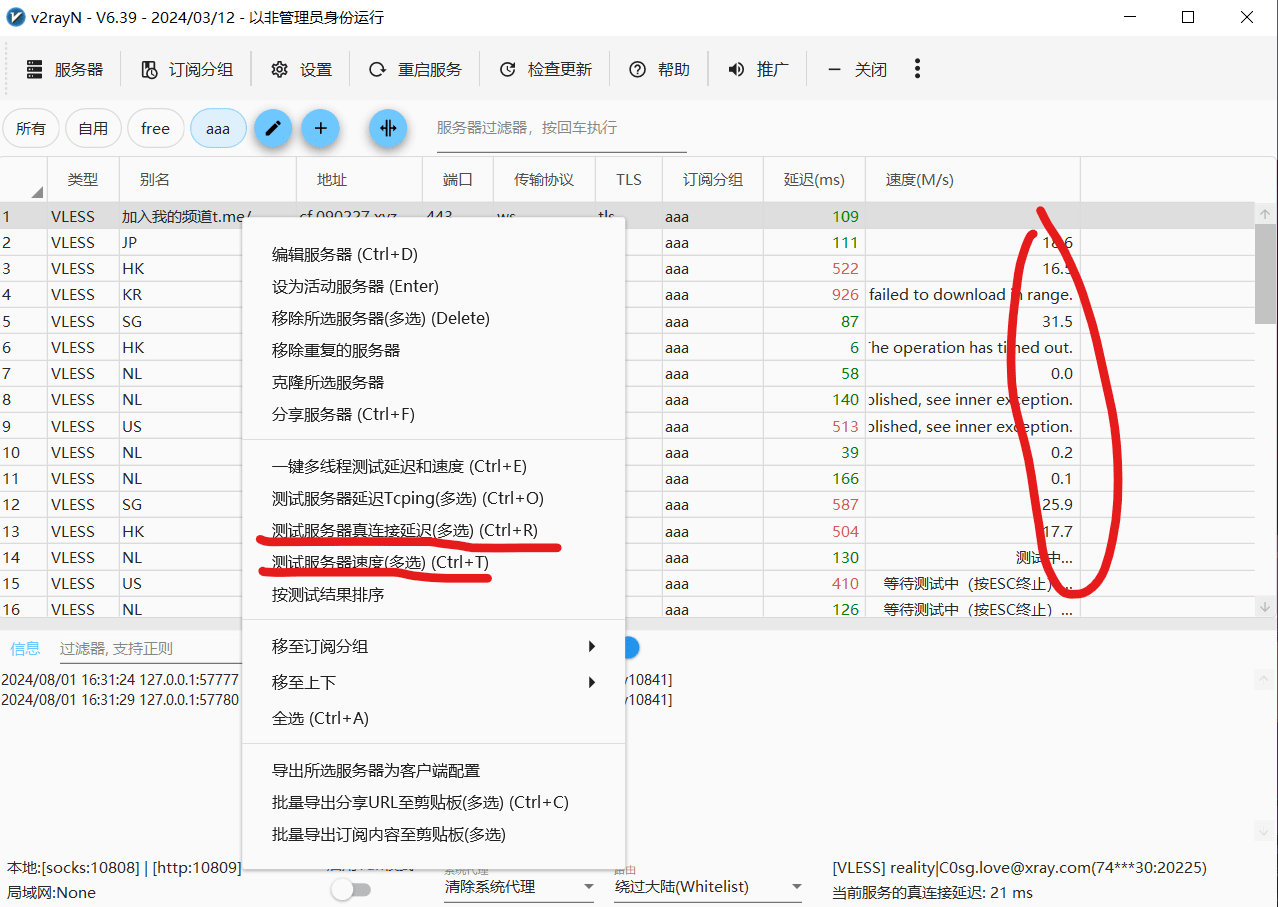Viewport: 1278px width, 907px height.
Task: Click row number 13 header
Action: [x=23, y=531]
